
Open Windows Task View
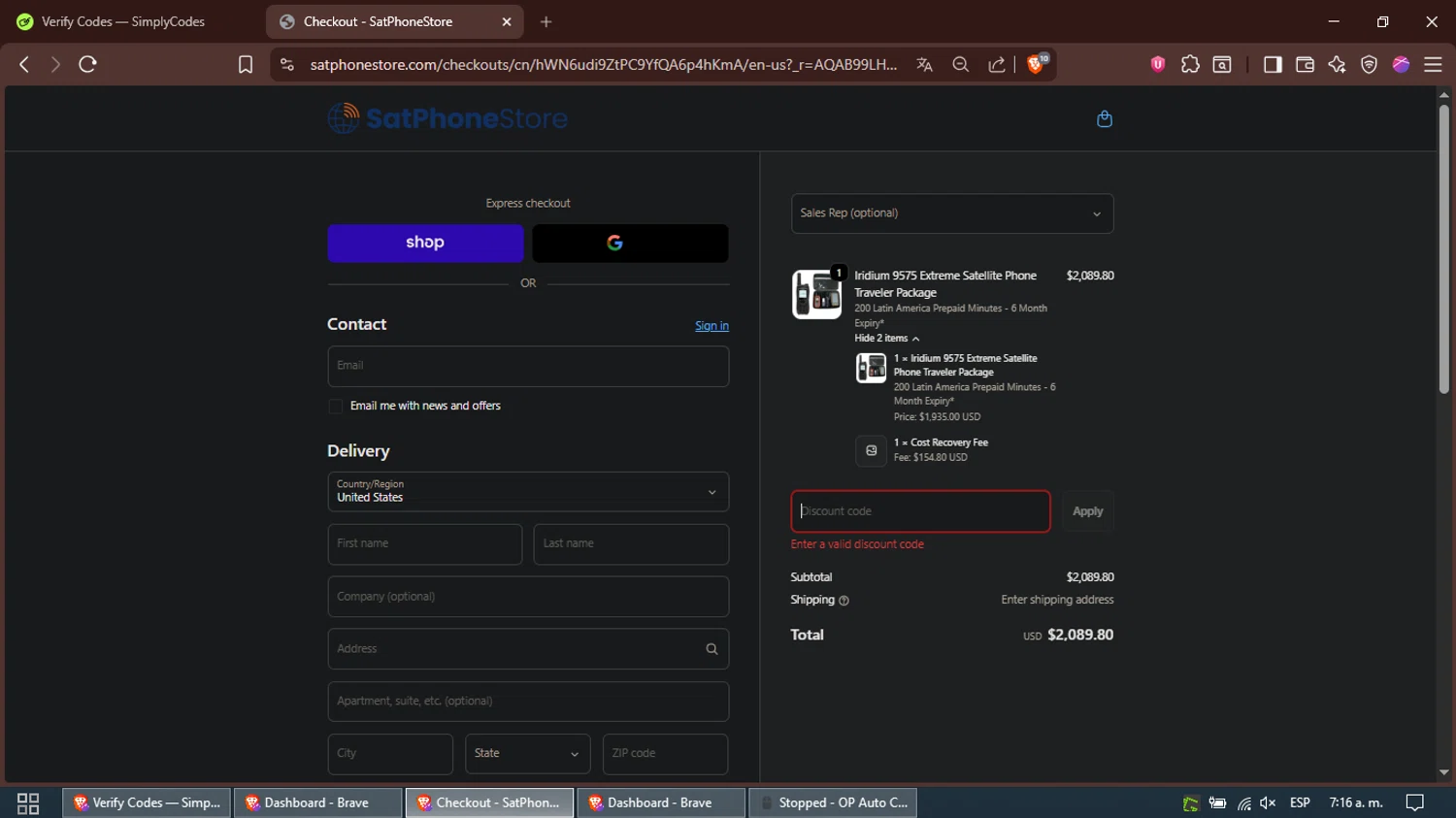[28, 802]
